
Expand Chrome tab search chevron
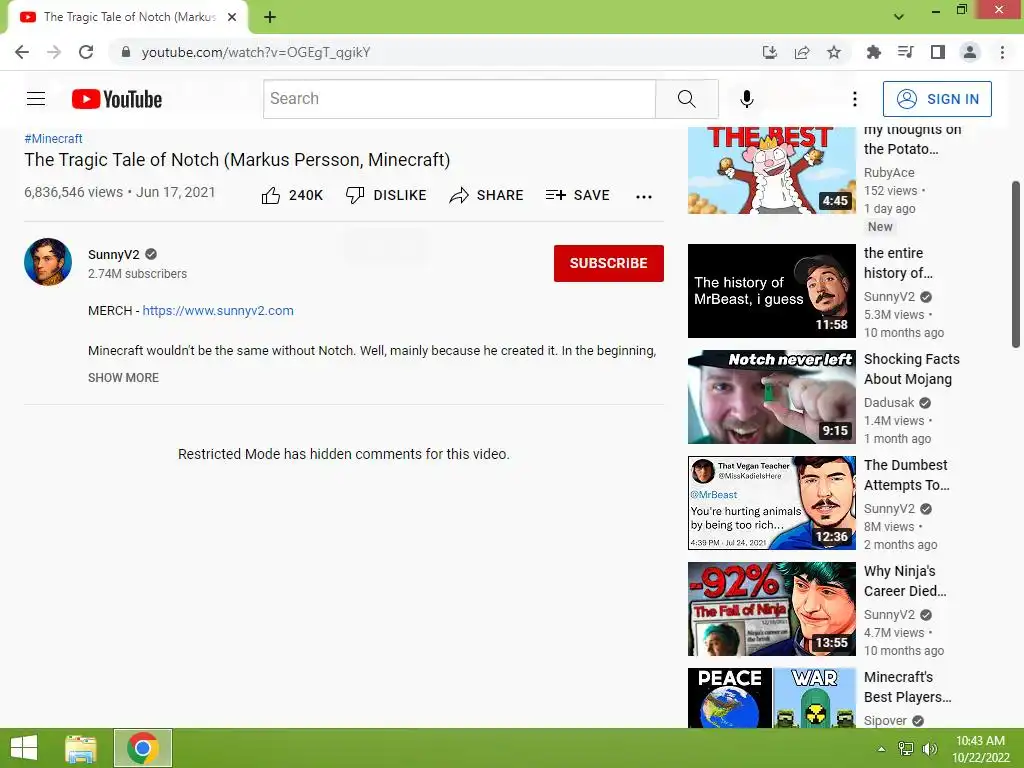pos(899,17)
